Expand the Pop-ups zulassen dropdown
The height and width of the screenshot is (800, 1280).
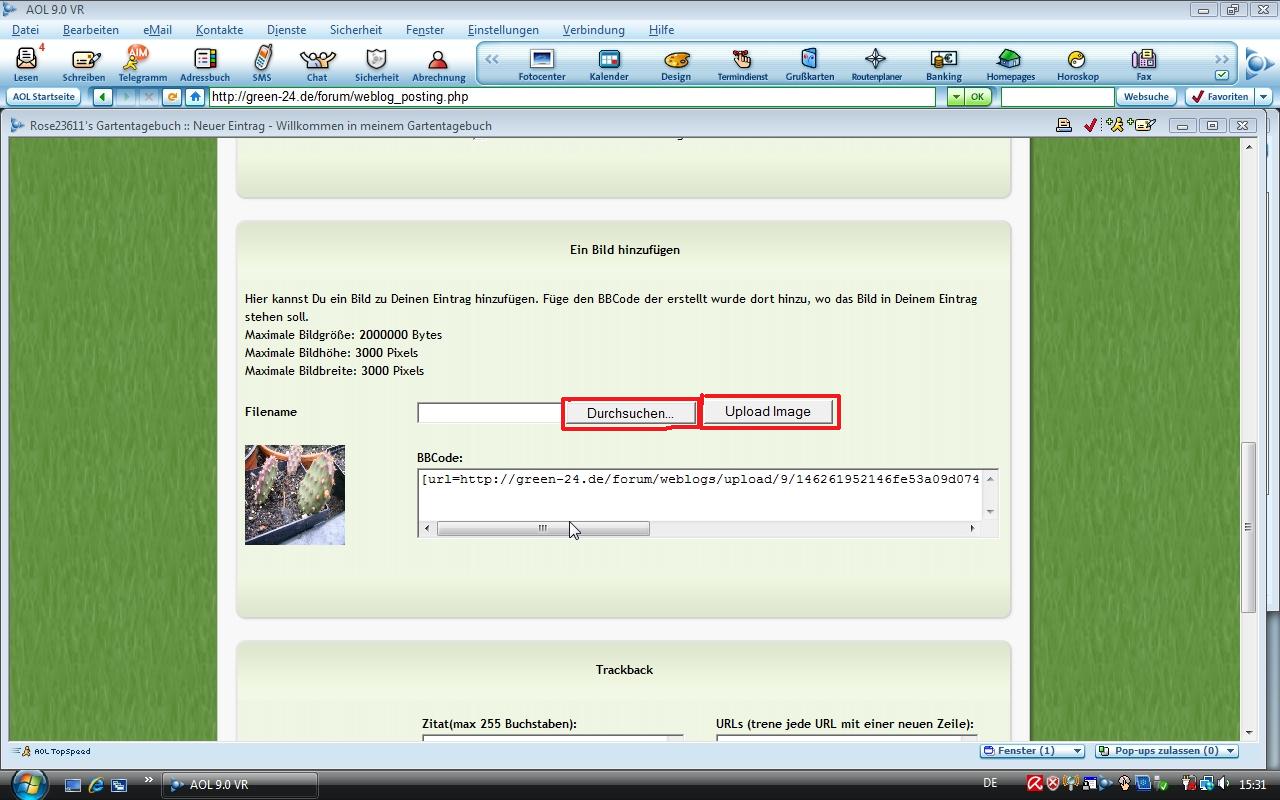1230,751
